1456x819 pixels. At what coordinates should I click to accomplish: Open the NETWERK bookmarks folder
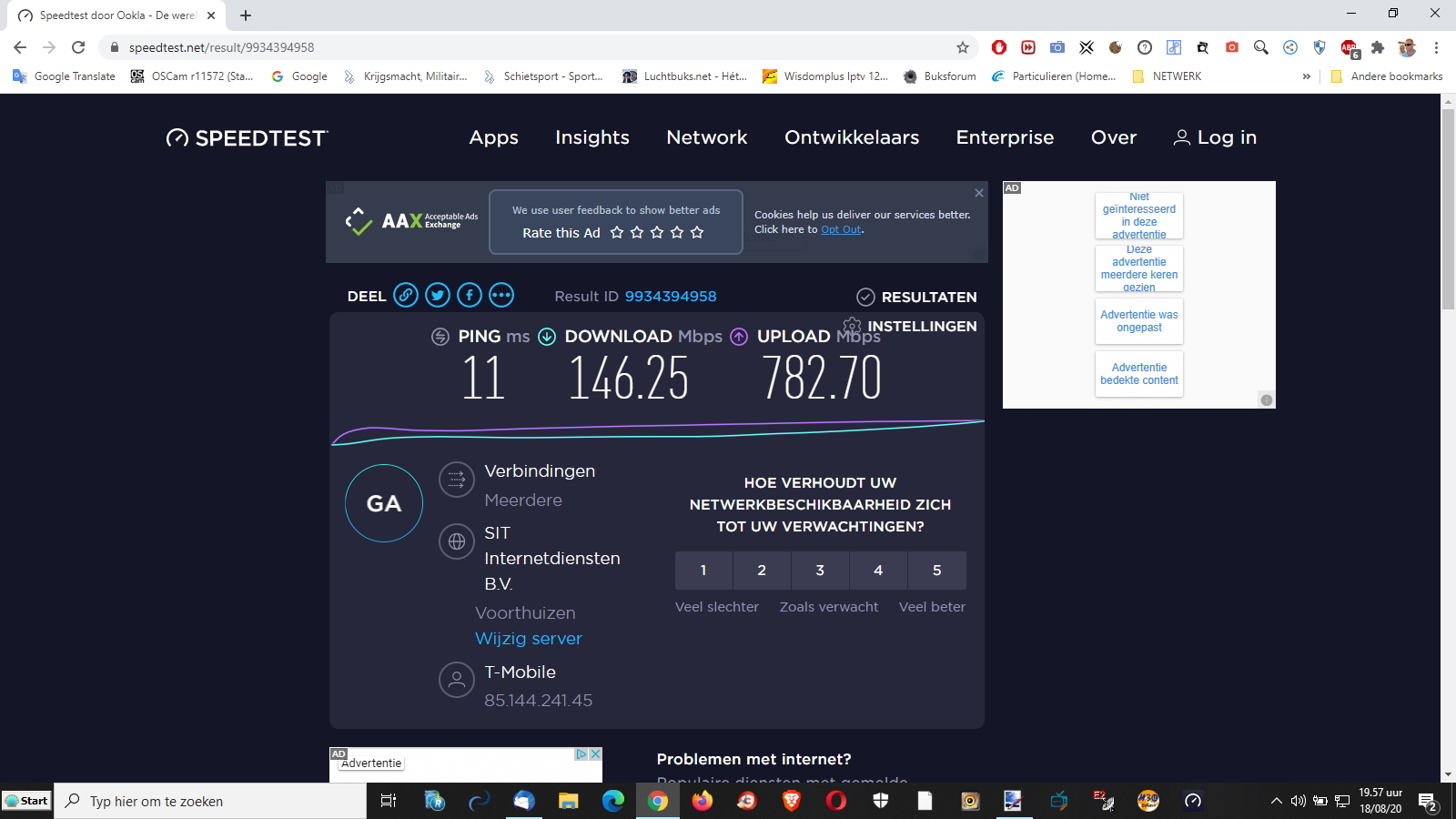(x=1167, y=76)
